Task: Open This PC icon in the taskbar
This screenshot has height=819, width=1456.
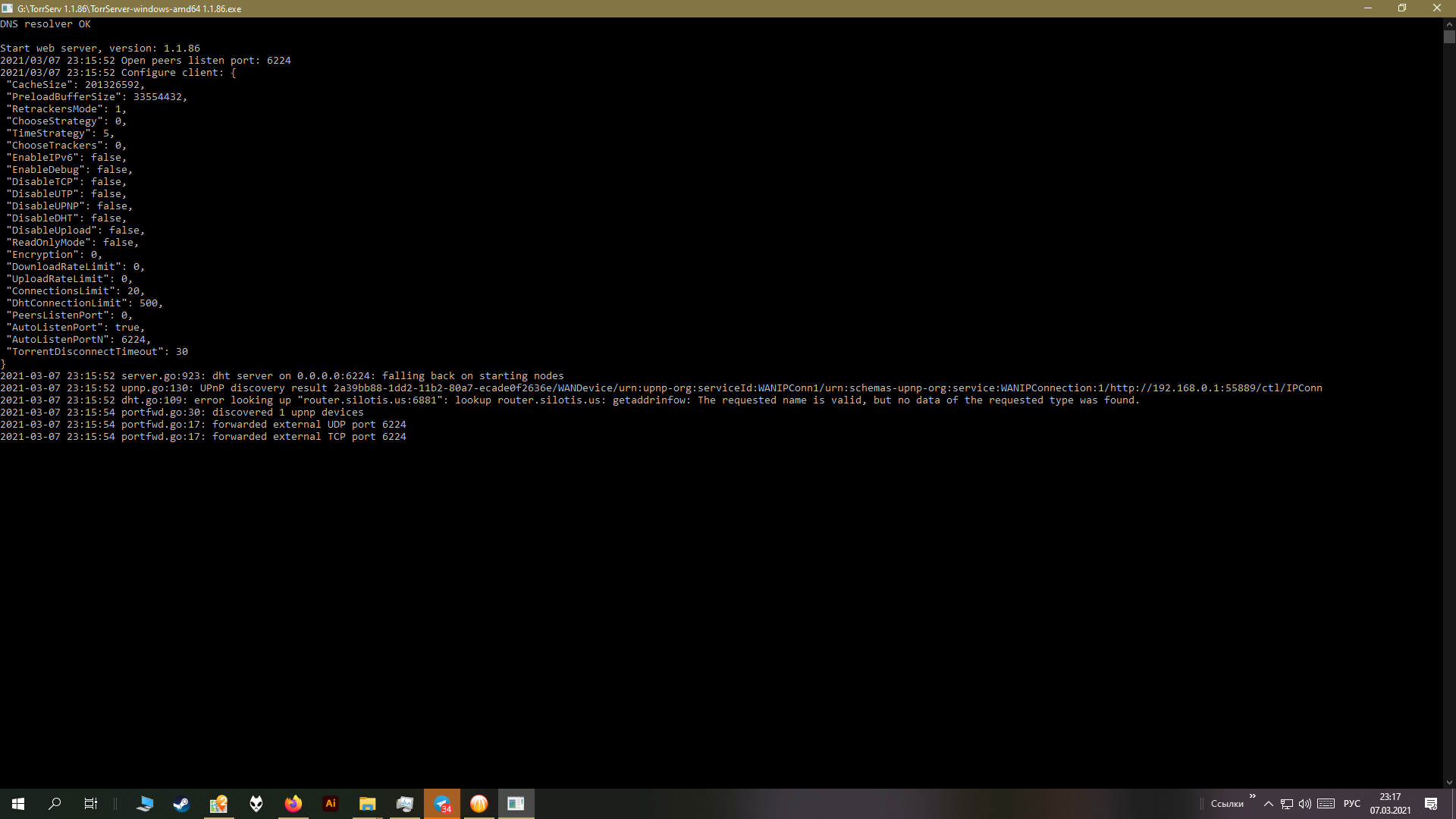Action: [144, 804]
